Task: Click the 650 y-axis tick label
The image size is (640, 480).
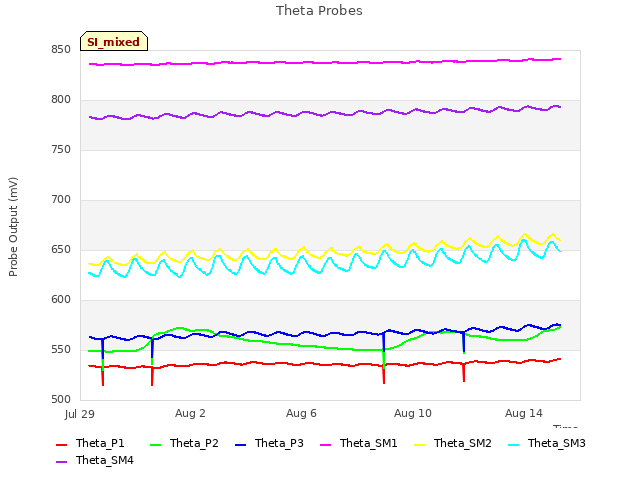Action: pyautogui.click(x=61, y=250)
